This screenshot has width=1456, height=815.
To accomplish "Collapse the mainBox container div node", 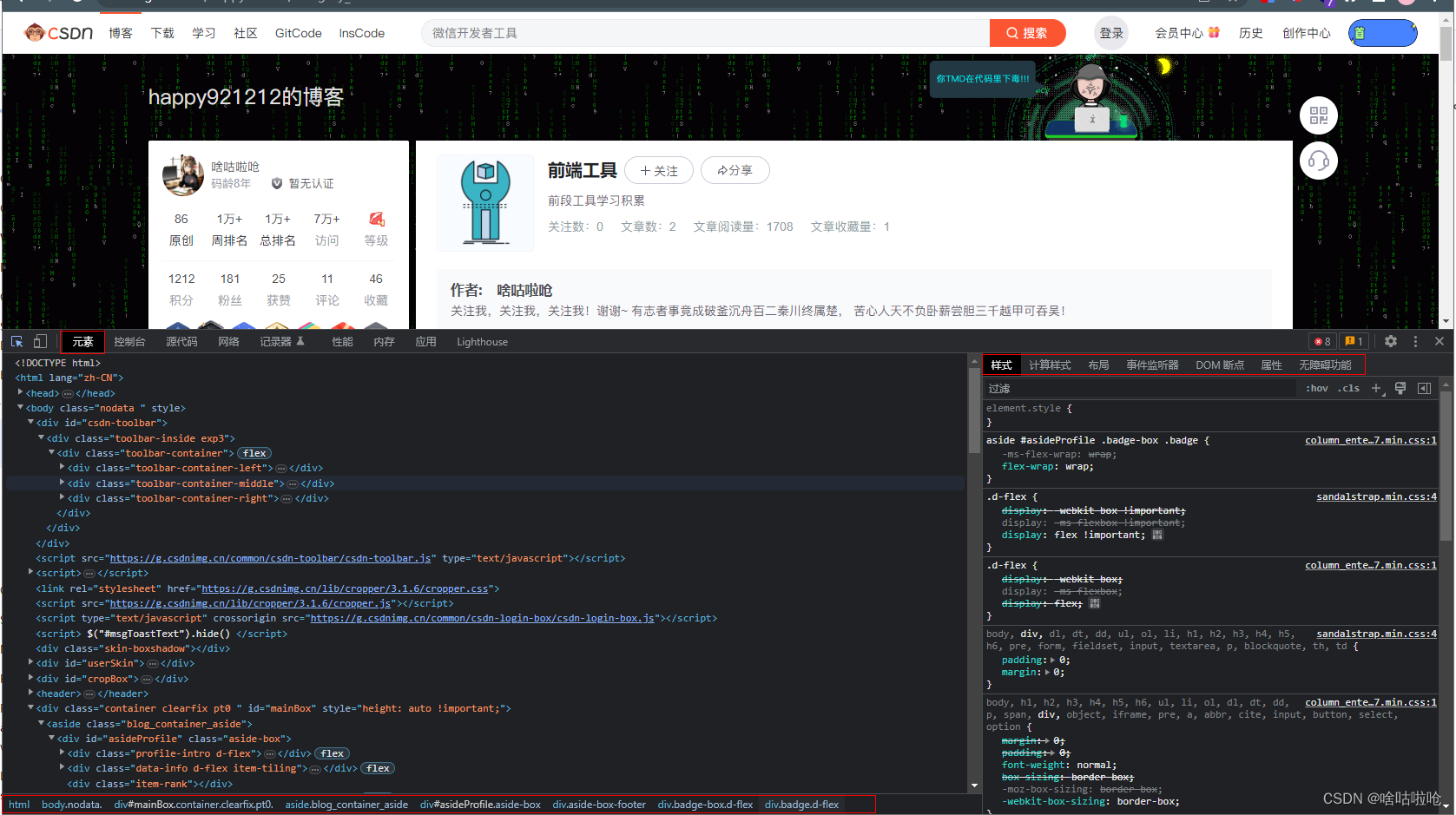I will click(30, 707).
